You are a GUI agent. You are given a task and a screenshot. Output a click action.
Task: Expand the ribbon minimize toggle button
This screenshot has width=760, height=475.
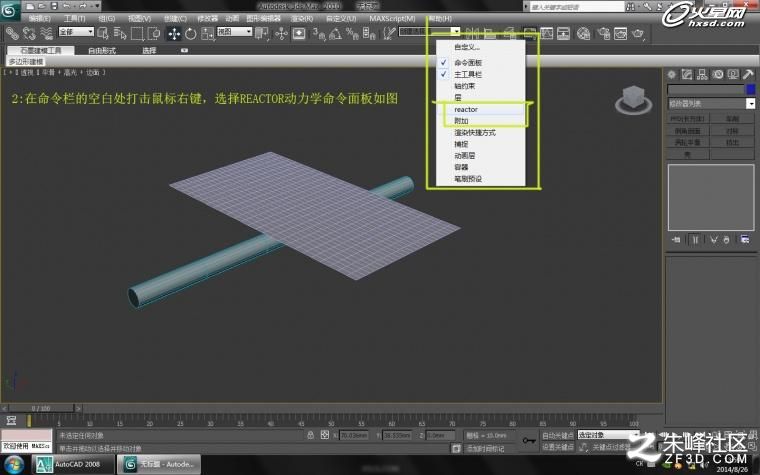[x=184, y=50]
